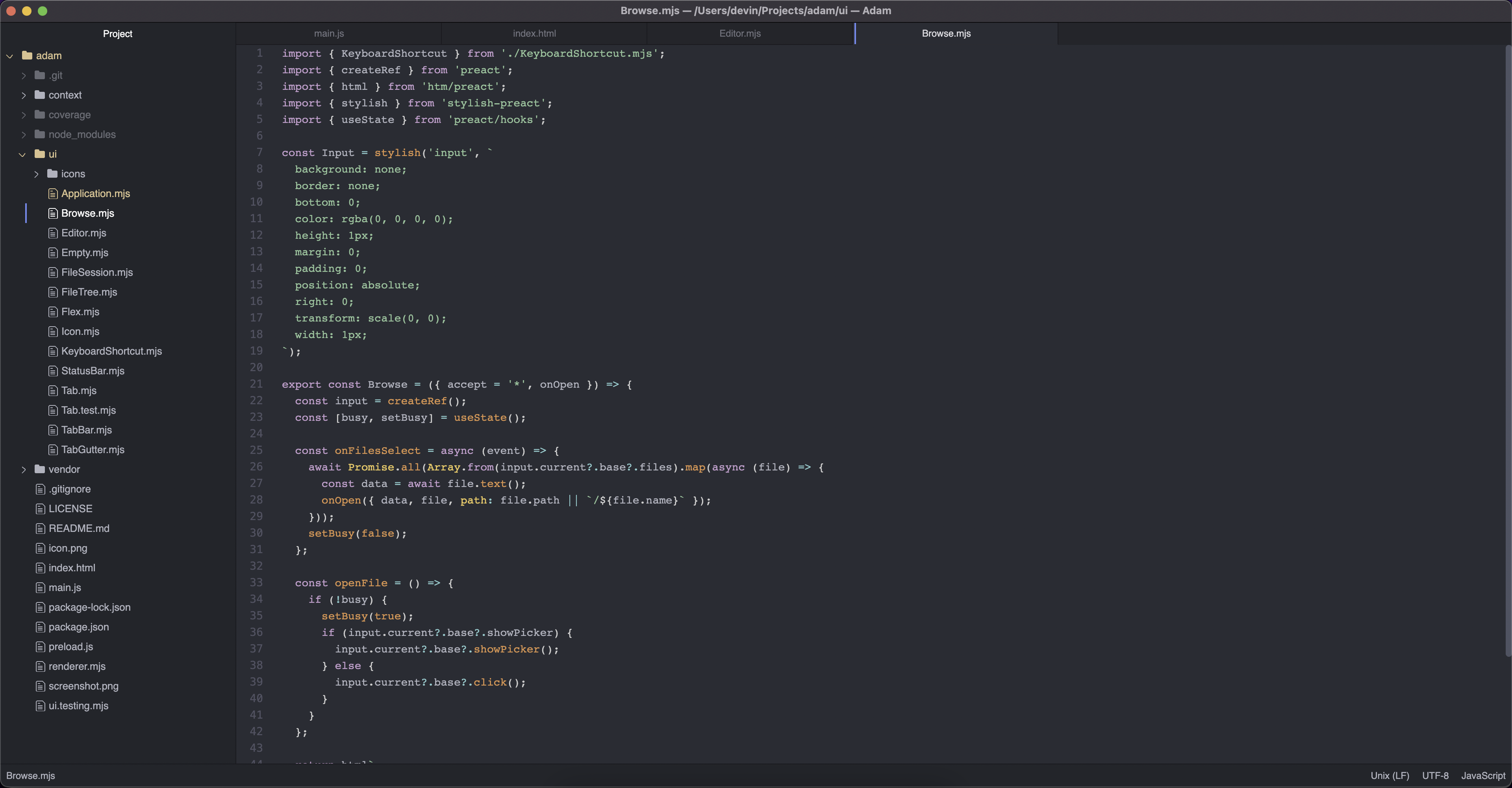1512x788 pixels.
Task: Click the .git folder icon
Action: tap(40, 75)
